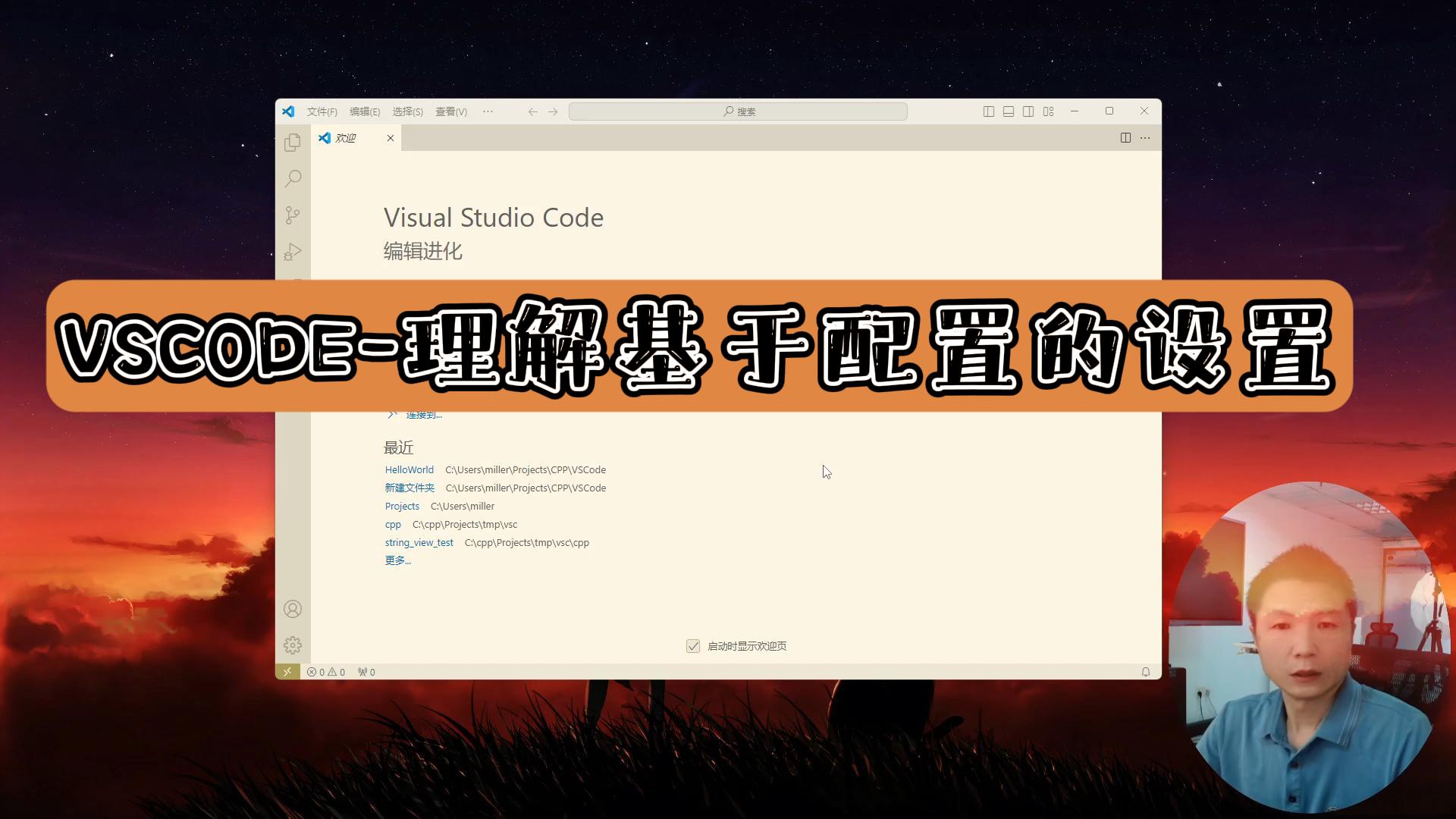Click the 更多... recent items link

click(397, 560)
